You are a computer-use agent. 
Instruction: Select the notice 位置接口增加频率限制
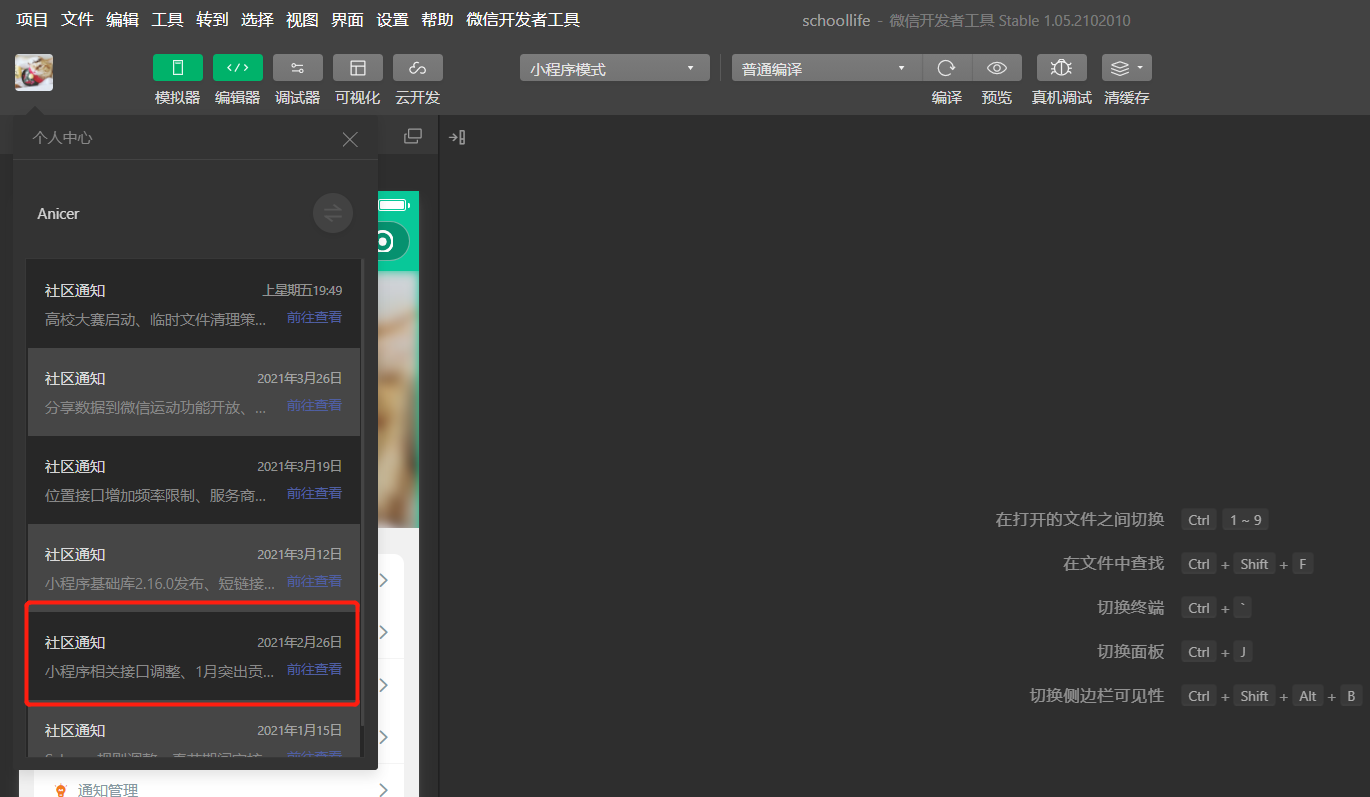point(194,480)
